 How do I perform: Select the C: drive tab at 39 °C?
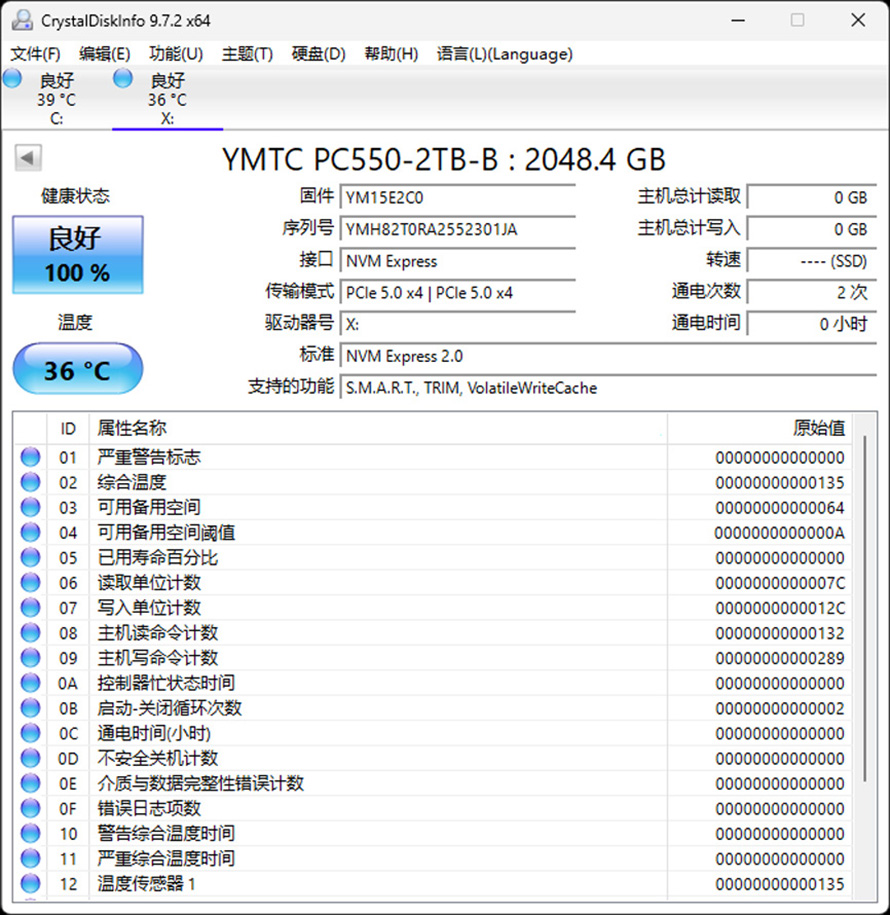coord(56,100)
